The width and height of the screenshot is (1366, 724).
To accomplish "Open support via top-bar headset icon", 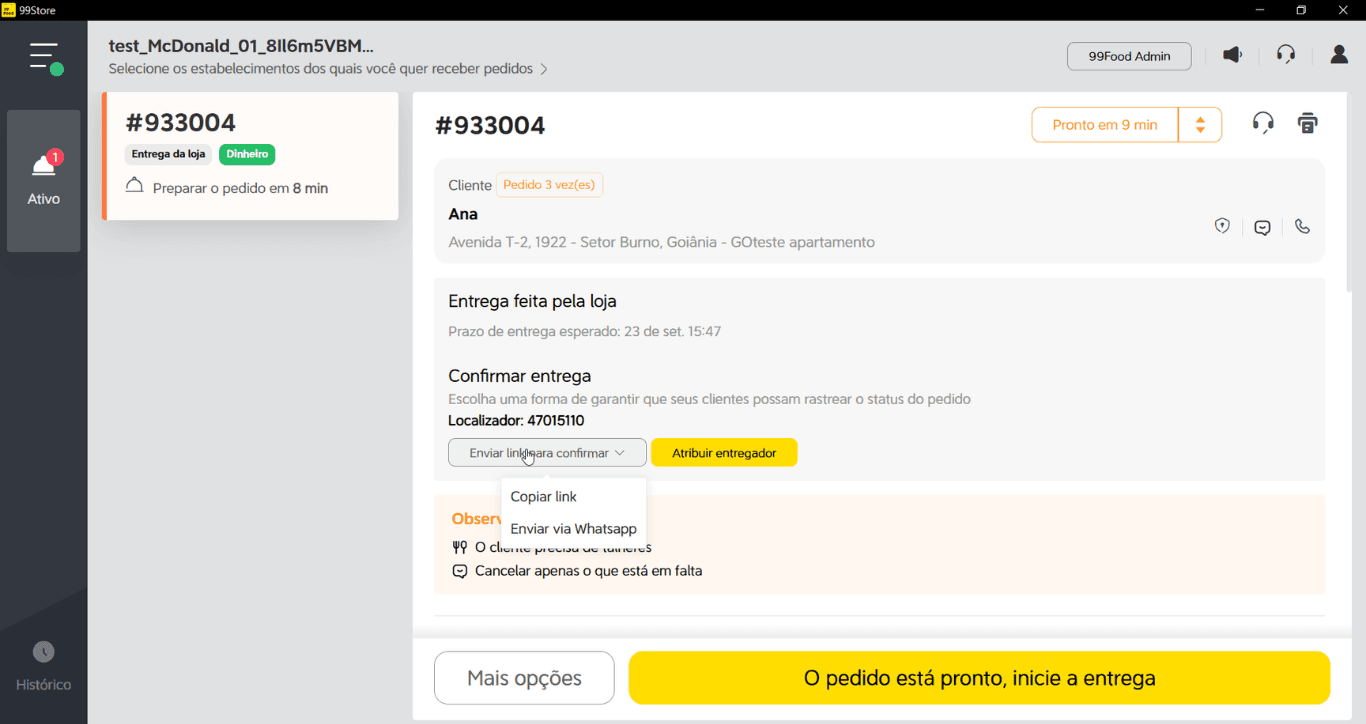I will 1286,55.
